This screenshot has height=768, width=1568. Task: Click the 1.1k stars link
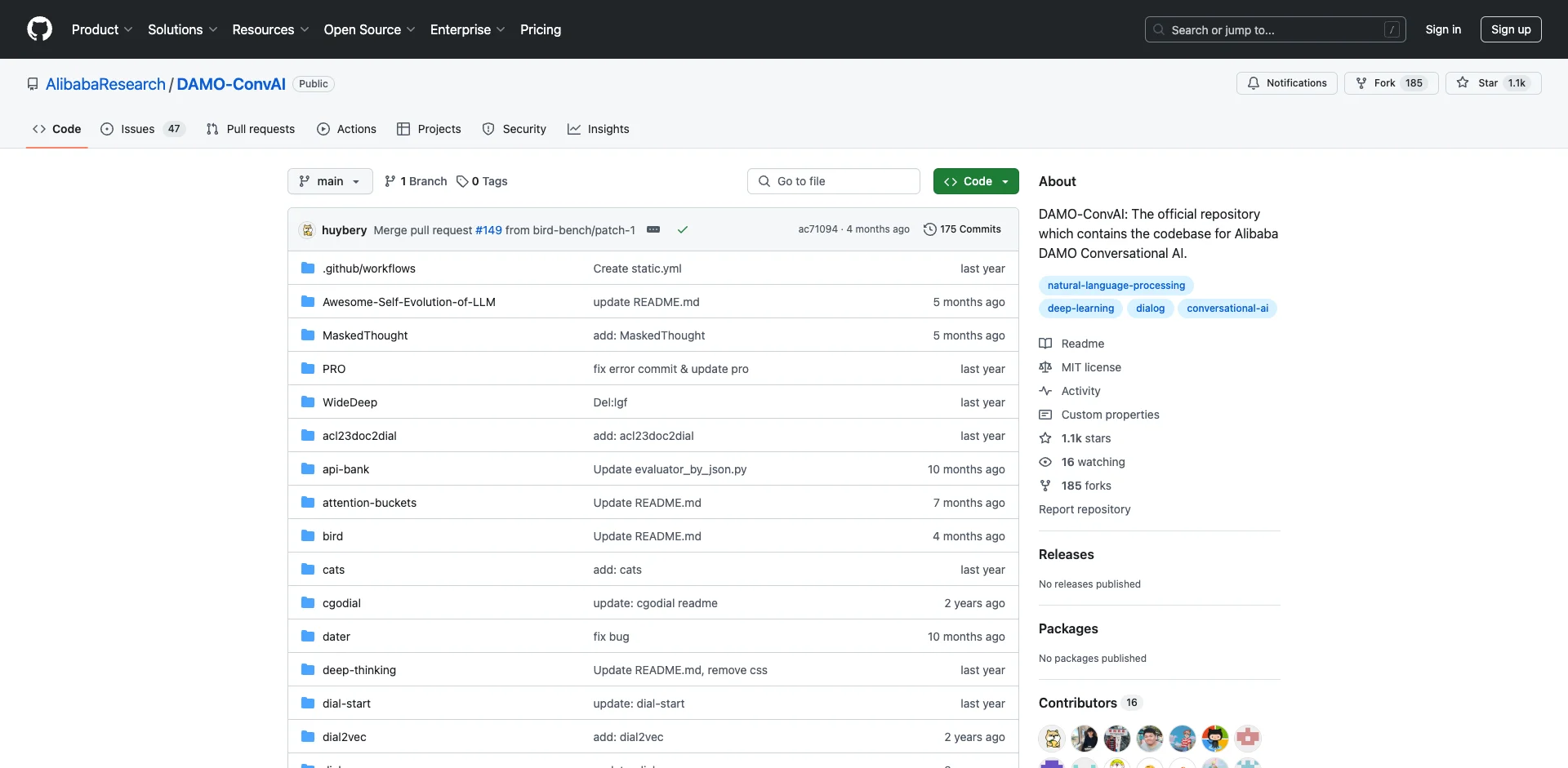pyautogui.click(x=1076, y=438)
